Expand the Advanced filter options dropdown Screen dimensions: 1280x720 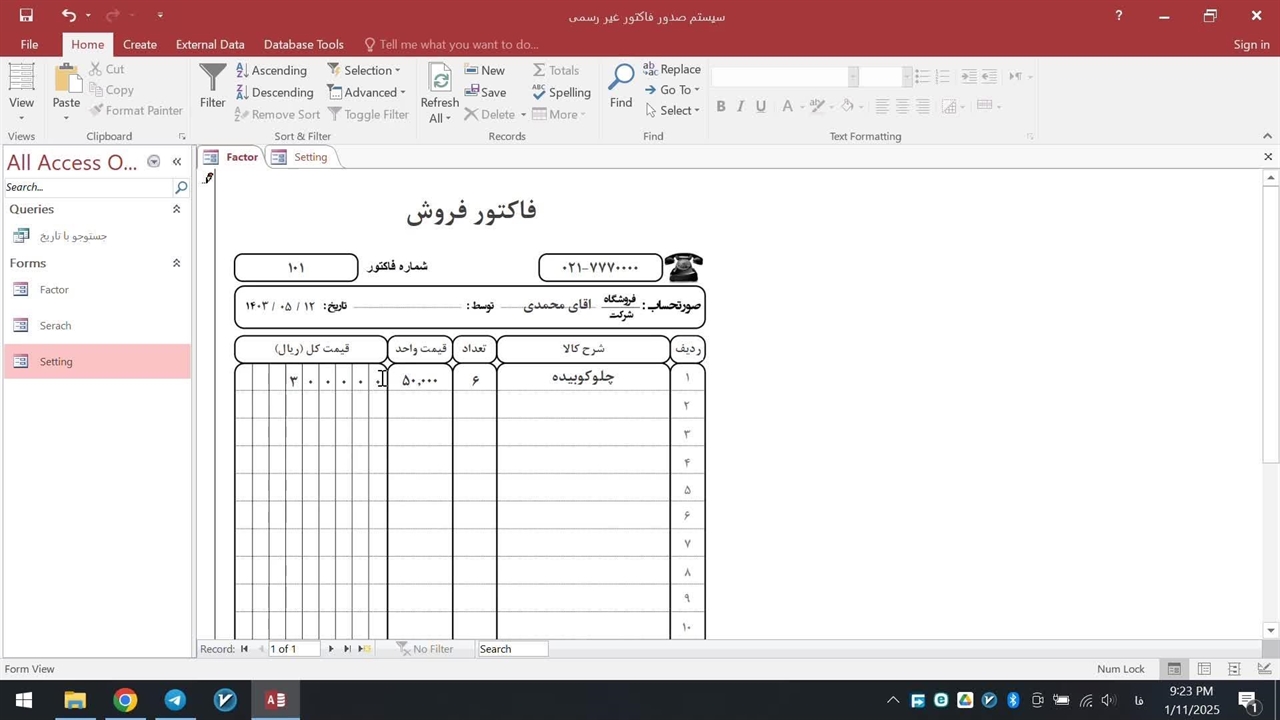(x=367, y=92)
